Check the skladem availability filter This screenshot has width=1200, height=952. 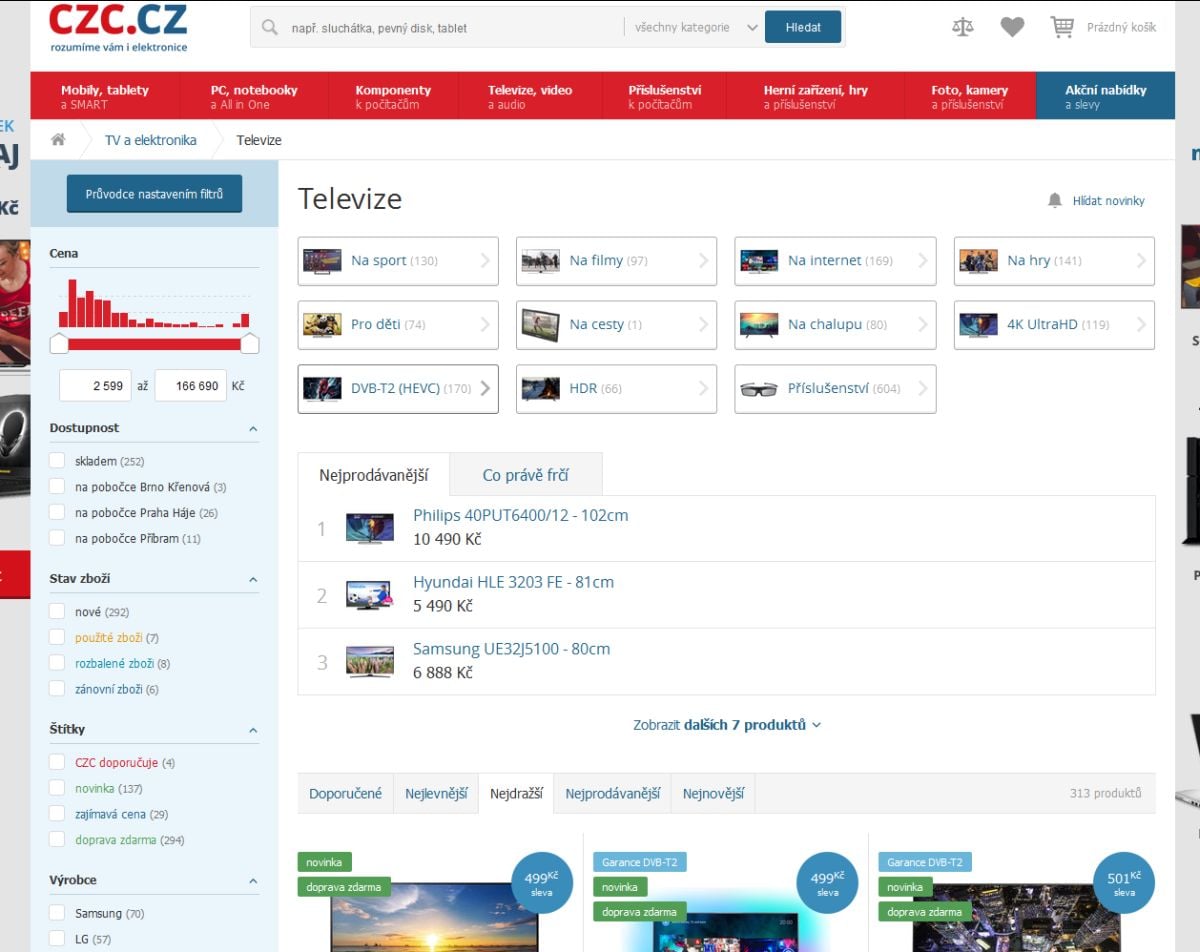click(x=57, y=461)
